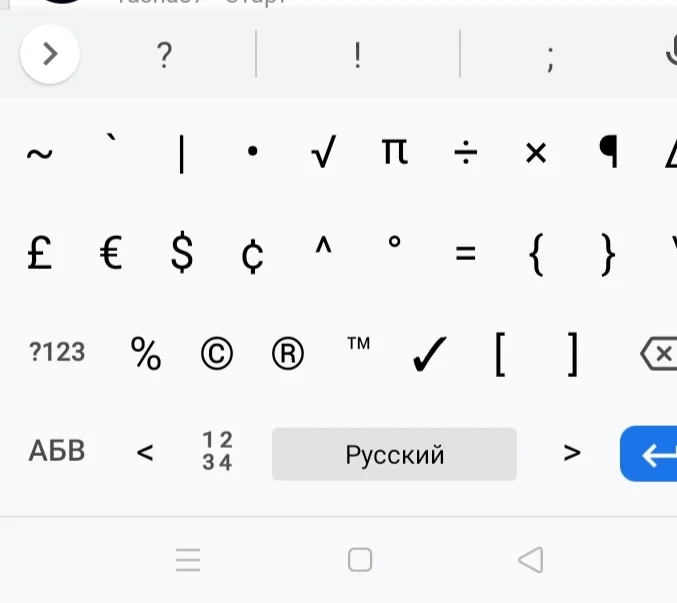Insert the division sign key
The height and width of the screenshot is (603, 677).
click(x=465, y=152)
